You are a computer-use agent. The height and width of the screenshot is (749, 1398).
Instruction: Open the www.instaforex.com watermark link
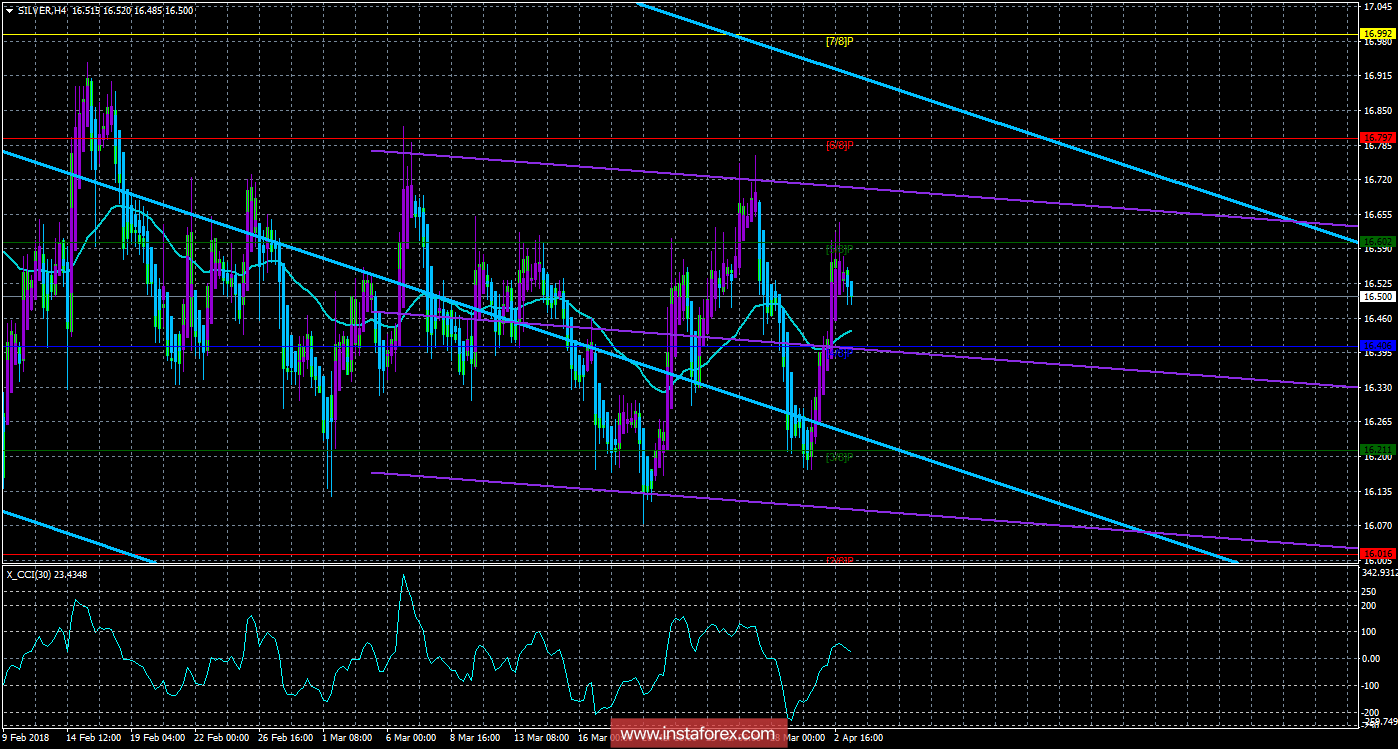tap(697, 735)
